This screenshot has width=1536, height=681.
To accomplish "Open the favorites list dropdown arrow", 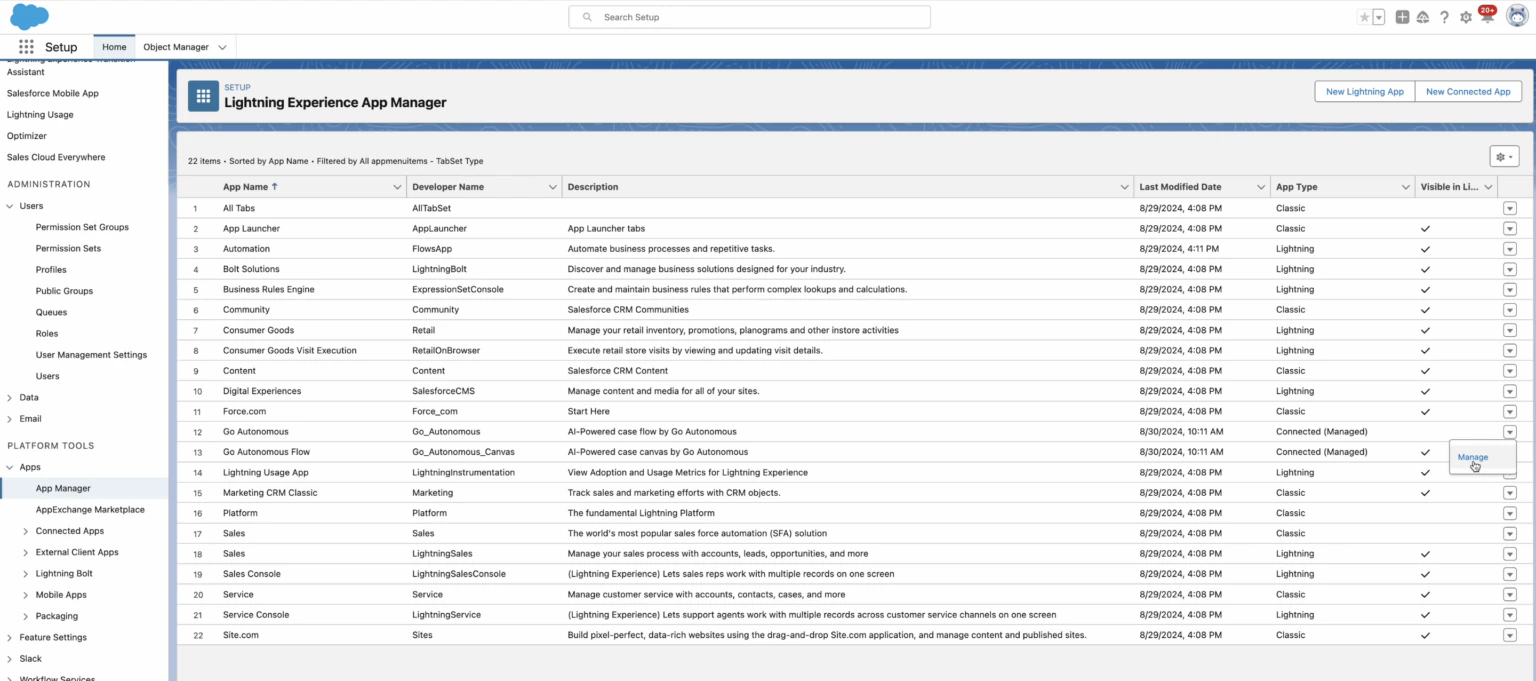I will point(1379,17).
